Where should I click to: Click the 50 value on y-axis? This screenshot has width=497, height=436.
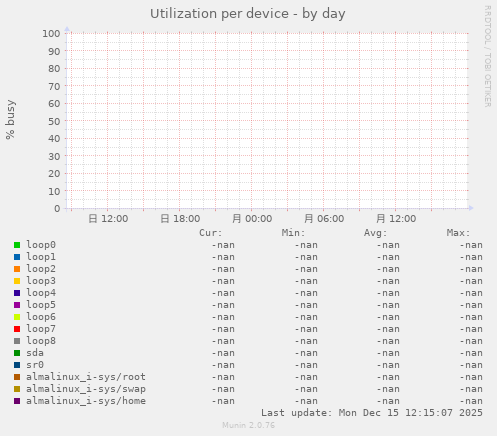(54, 121)
